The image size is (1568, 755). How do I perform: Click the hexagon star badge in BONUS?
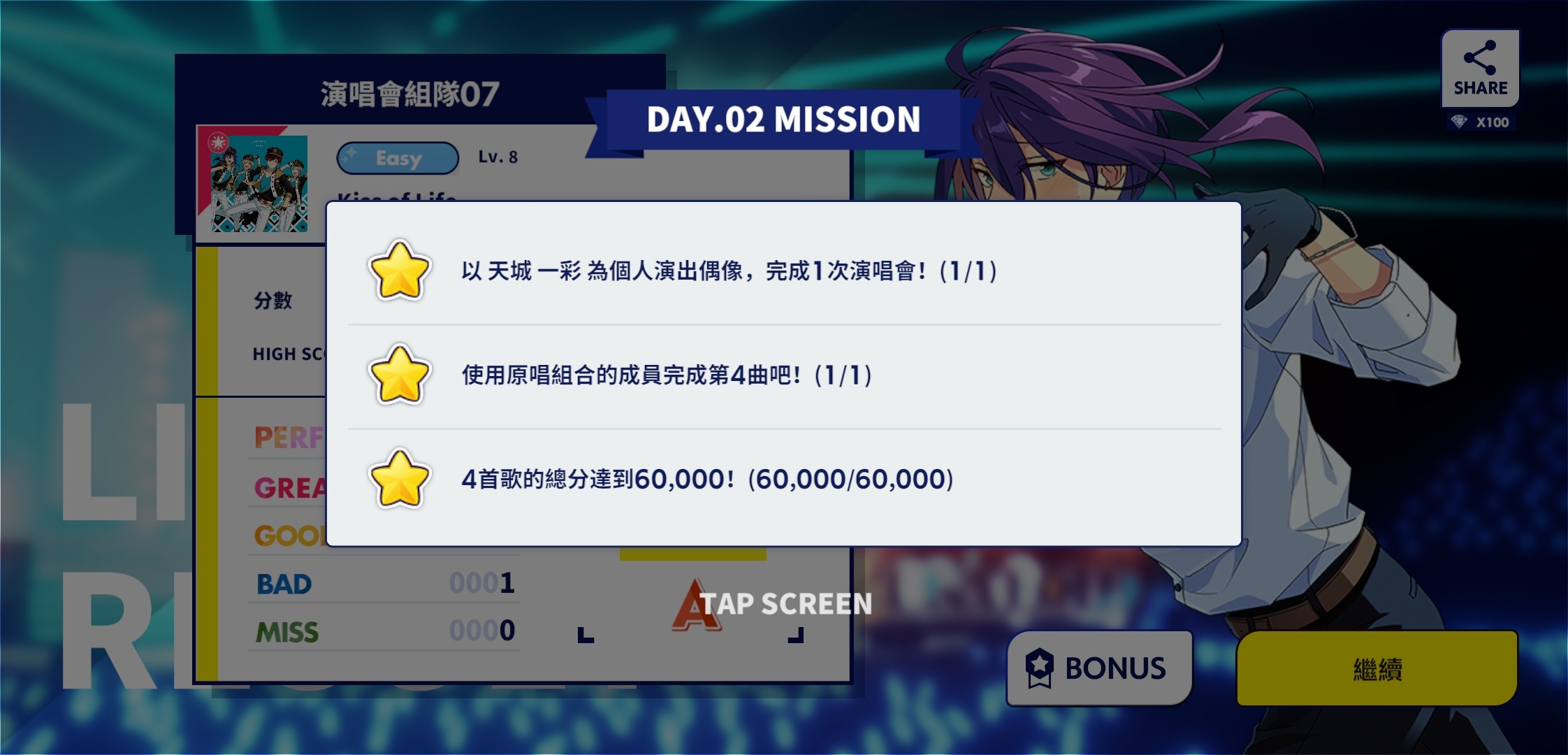[x=1039, y=668]
